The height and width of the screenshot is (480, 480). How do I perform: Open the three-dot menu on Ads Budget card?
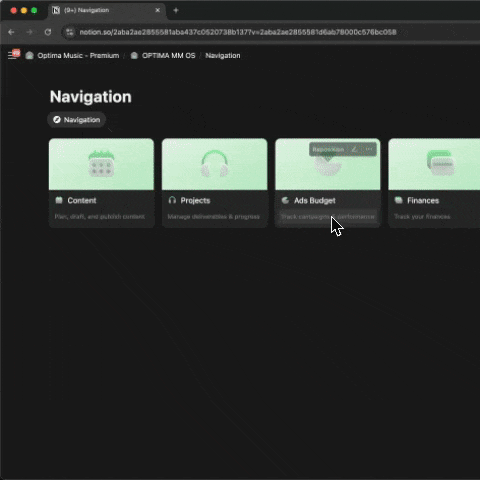point(369,149)
